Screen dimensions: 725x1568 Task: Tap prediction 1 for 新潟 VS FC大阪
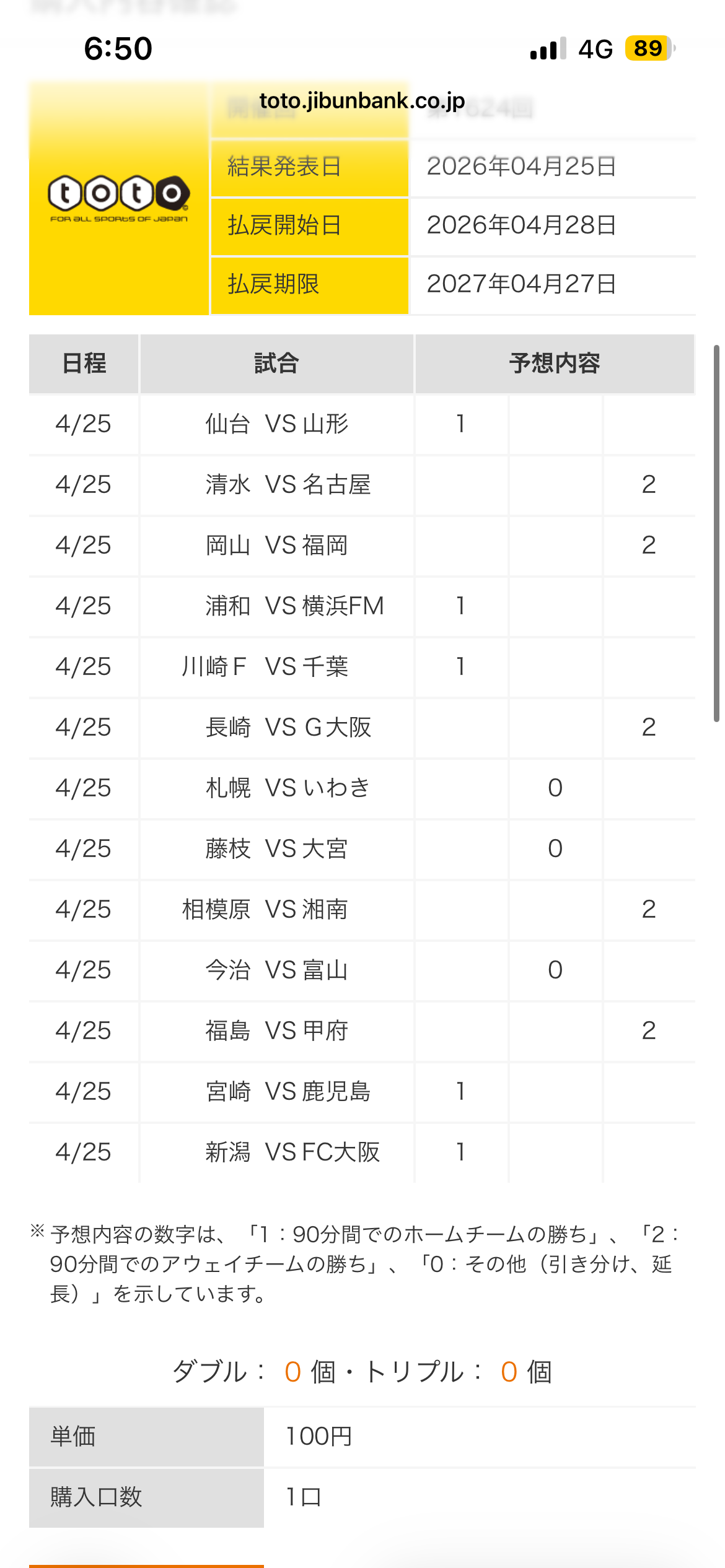point(460,1152)
